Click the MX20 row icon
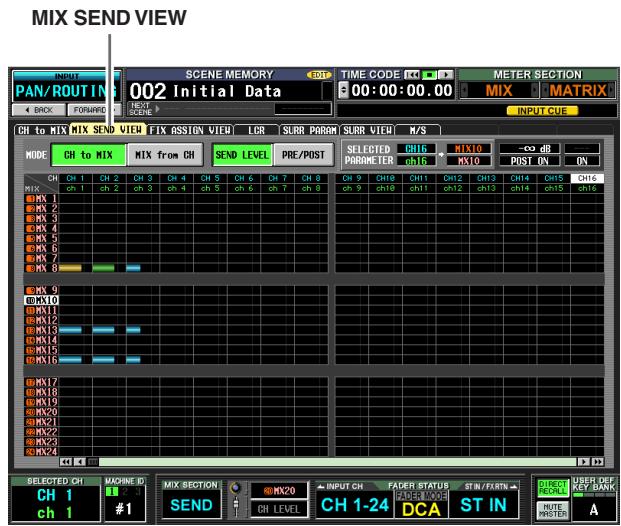The width and height of the screenshot is (621, 526). 30,412
